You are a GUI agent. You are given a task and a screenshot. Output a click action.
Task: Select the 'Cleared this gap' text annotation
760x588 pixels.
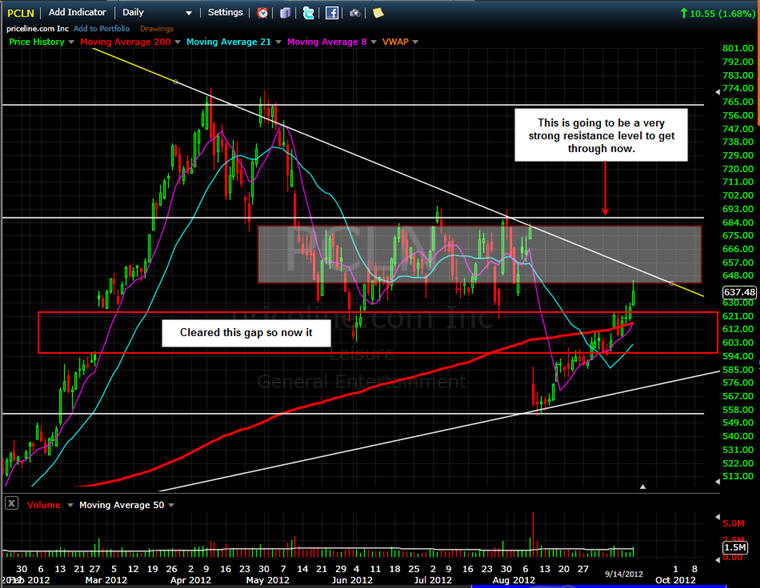[x=246, y=333]
